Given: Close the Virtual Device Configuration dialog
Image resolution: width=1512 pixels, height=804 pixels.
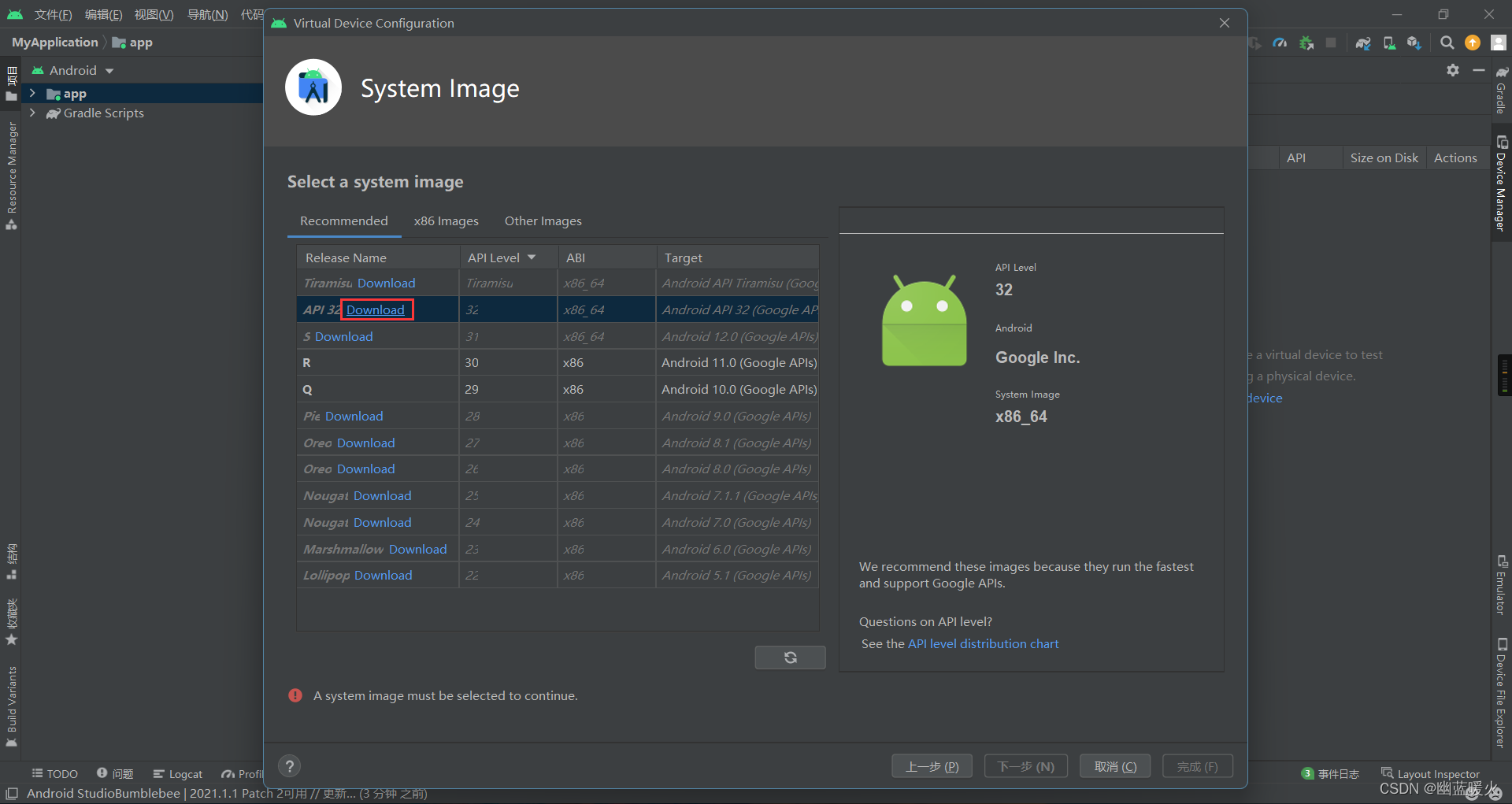Looking at the screenshot, I should click(x=1225, y=23).
